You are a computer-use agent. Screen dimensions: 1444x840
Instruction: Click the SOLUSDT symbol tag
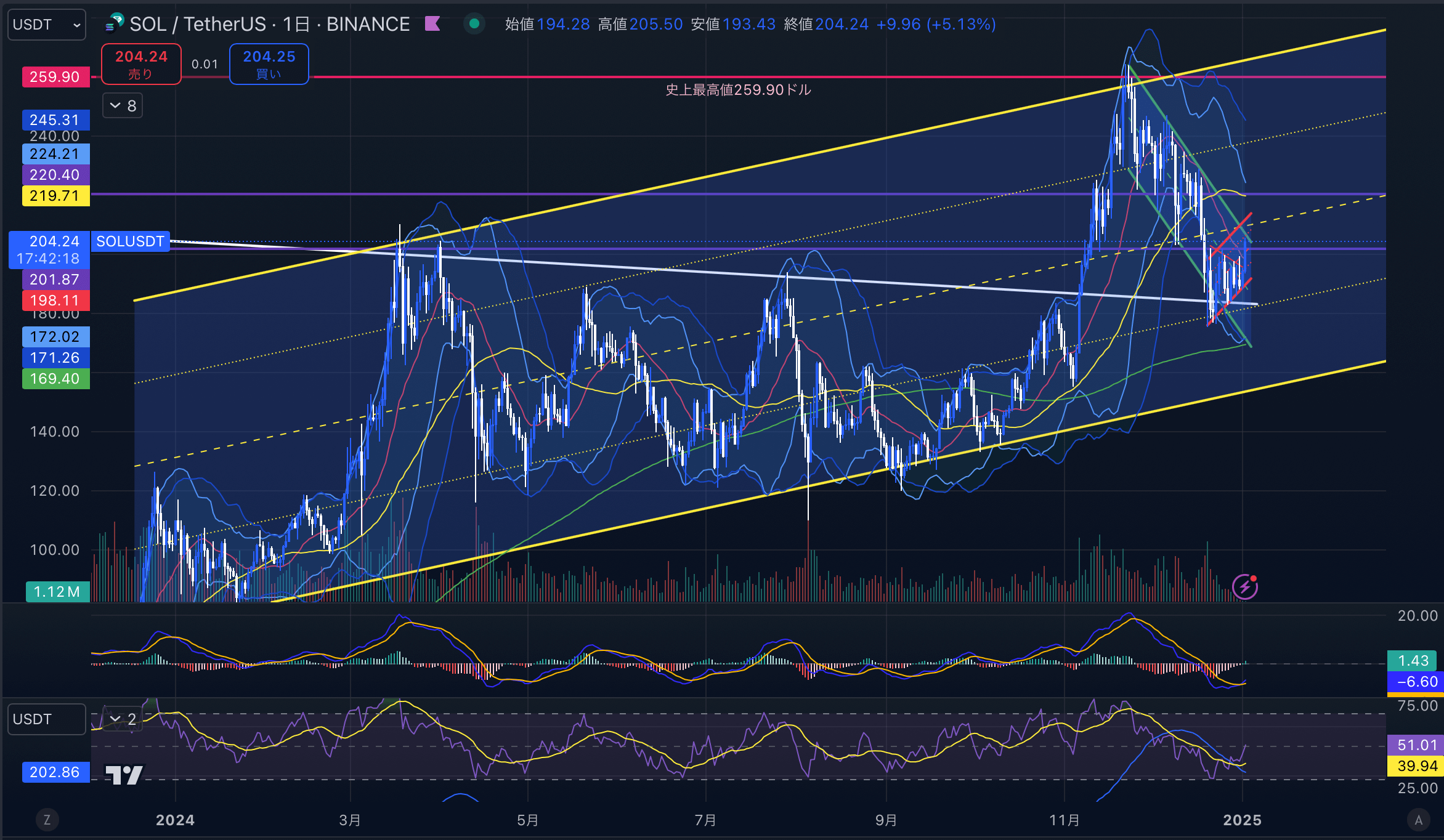(130, 241)
